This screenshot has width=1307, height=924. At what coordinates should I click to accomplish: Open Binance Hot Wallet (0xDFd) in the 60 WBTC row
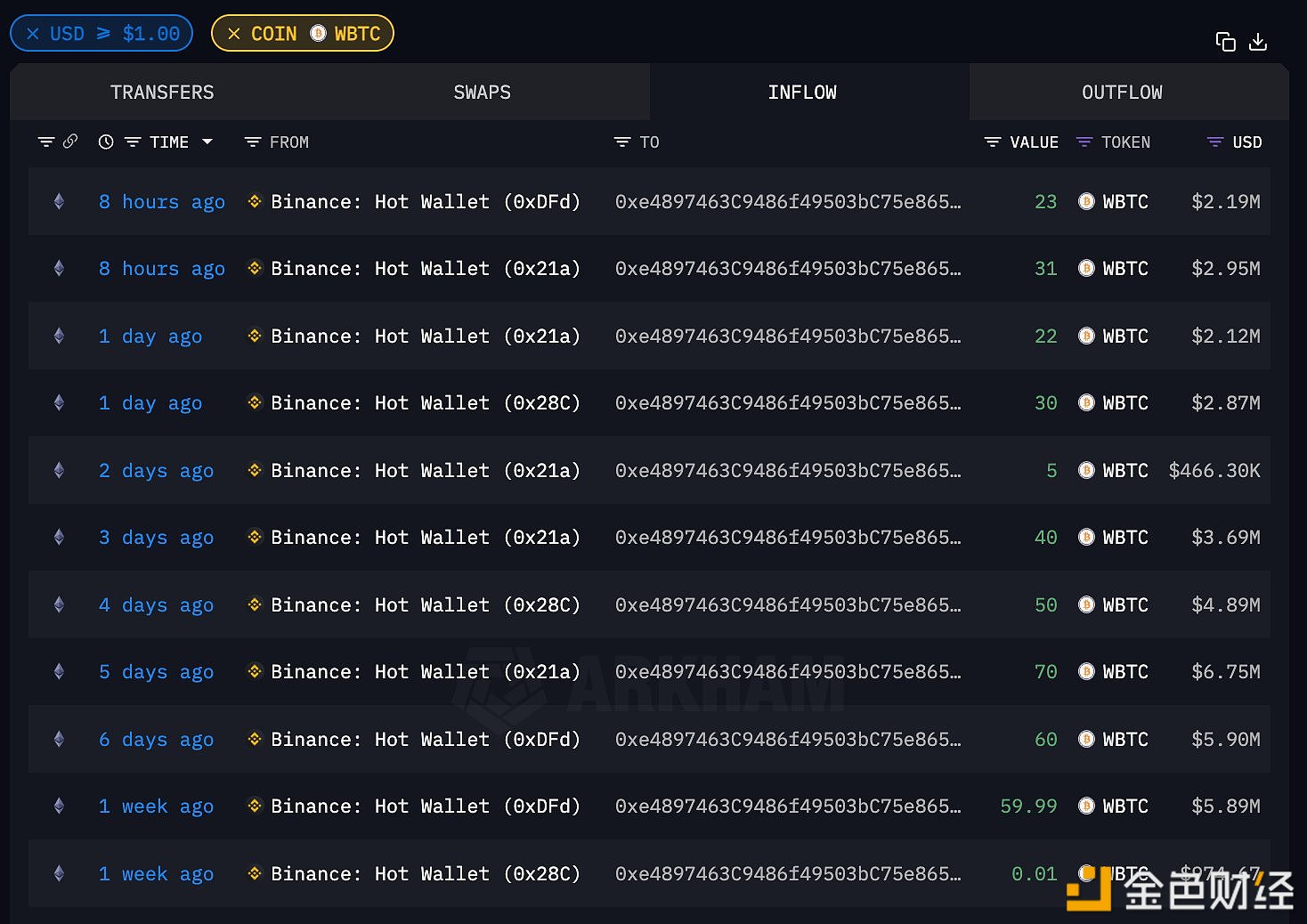pos(426,740)
